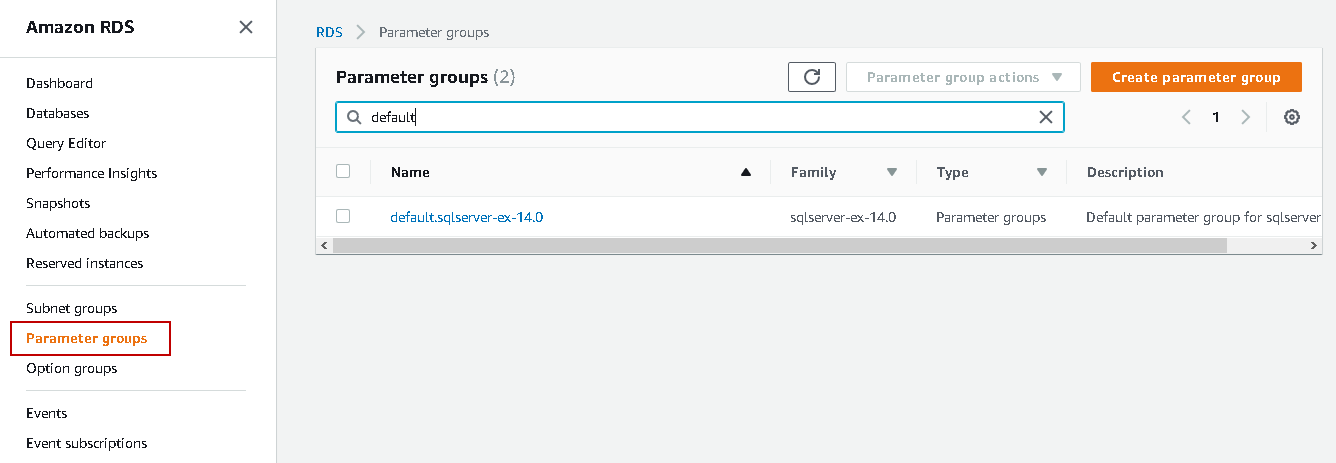Go to next results page arrow

1245,117
